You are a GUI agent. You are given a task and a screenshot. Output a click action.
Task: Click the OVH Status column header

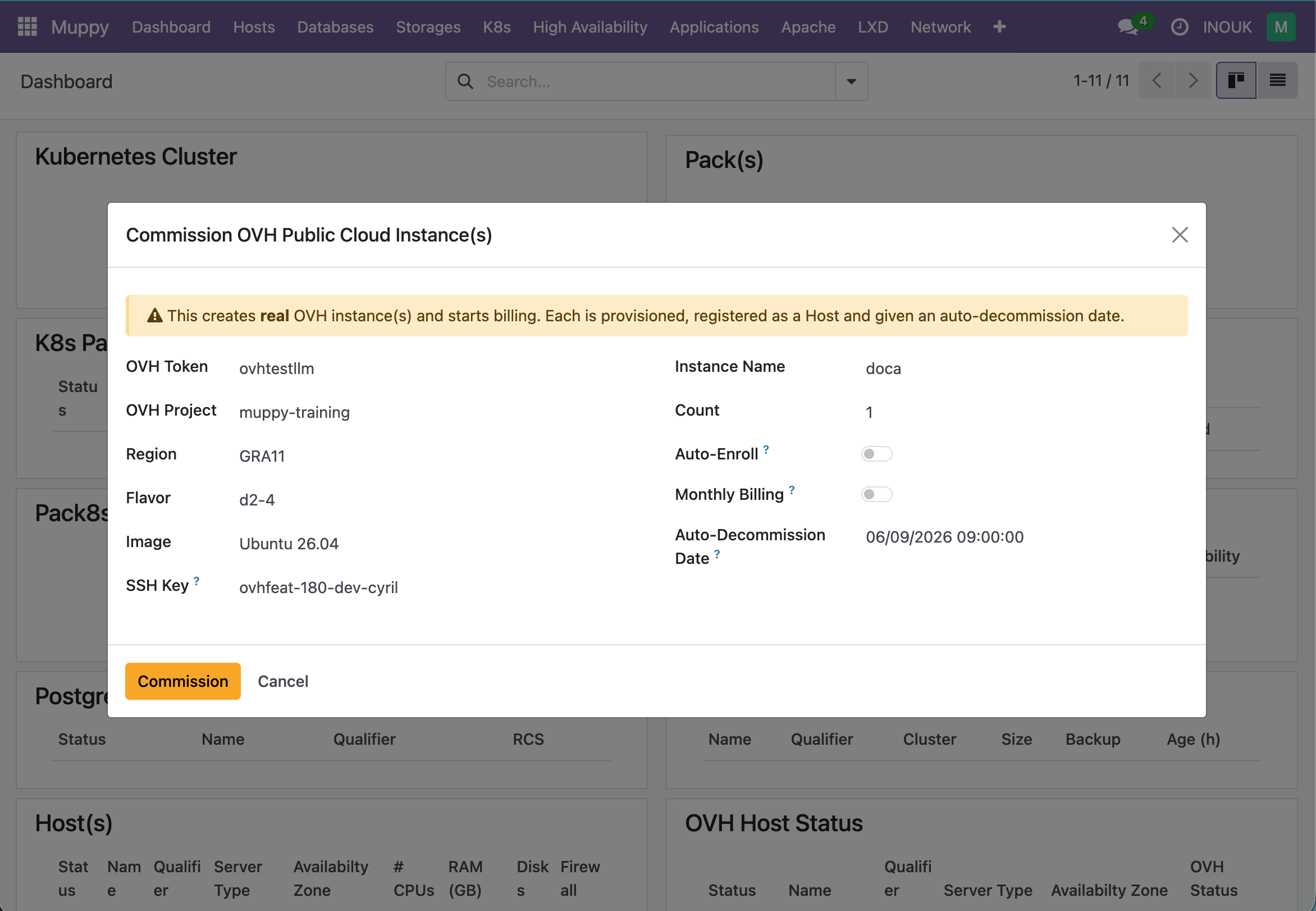(x=1214, y=878)
